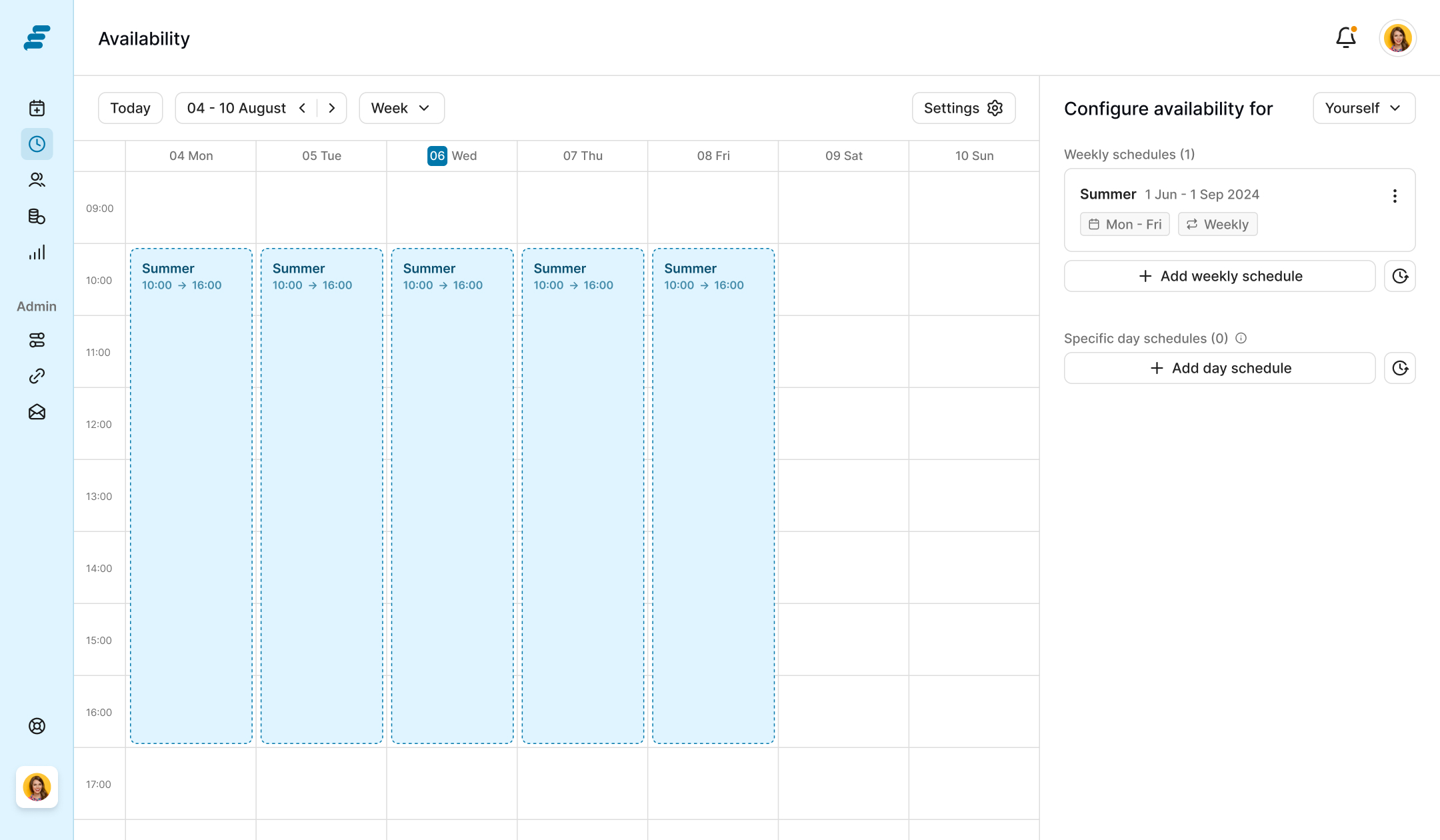Expand the Week view dropdown

(x=401, y=108)
